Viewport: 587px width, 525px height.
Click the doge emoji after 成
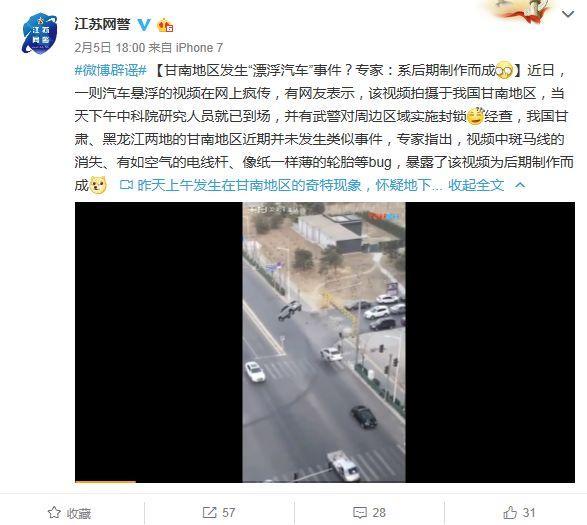[98, 185]
